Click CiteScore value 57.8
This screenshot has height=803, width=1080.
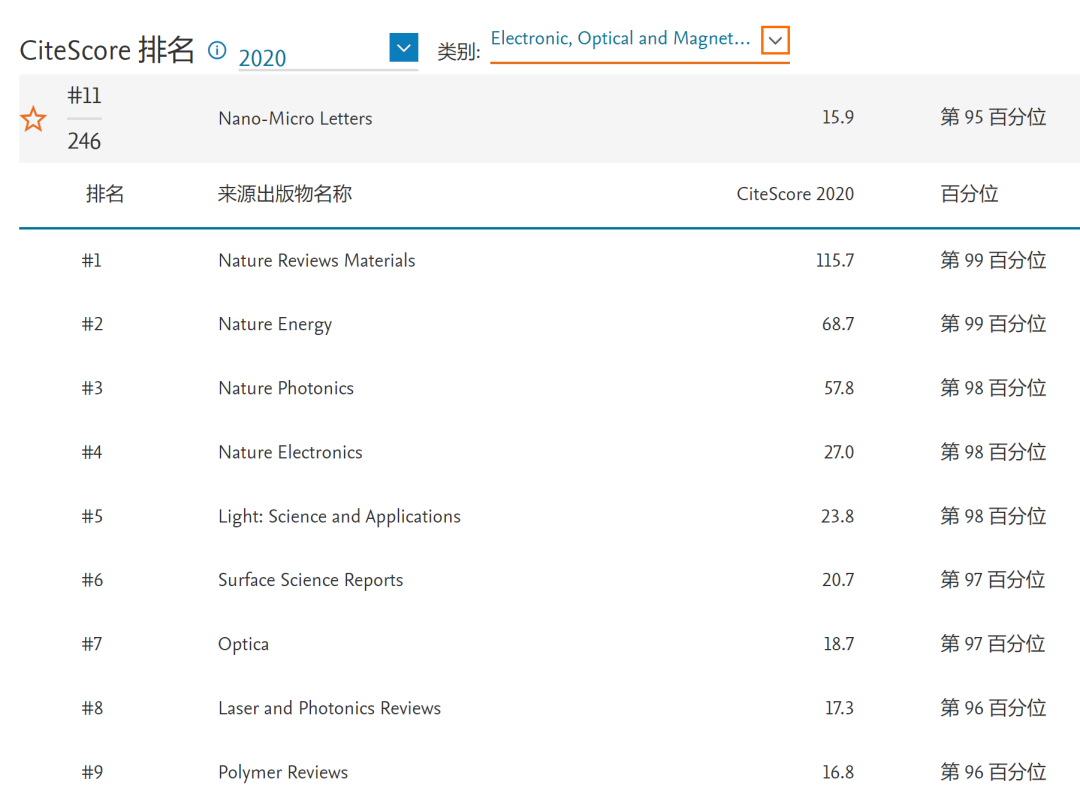tap(838, 388)
